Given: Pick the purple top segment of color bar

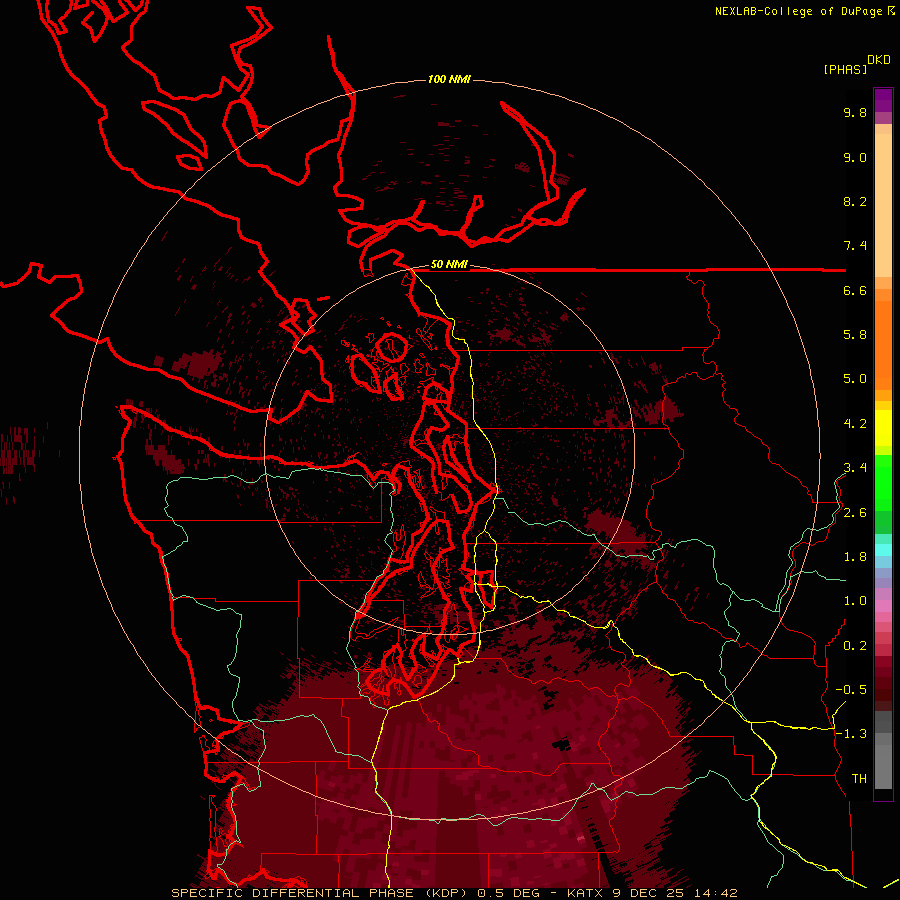Looking at the screenshot, I should coord(883,100).
